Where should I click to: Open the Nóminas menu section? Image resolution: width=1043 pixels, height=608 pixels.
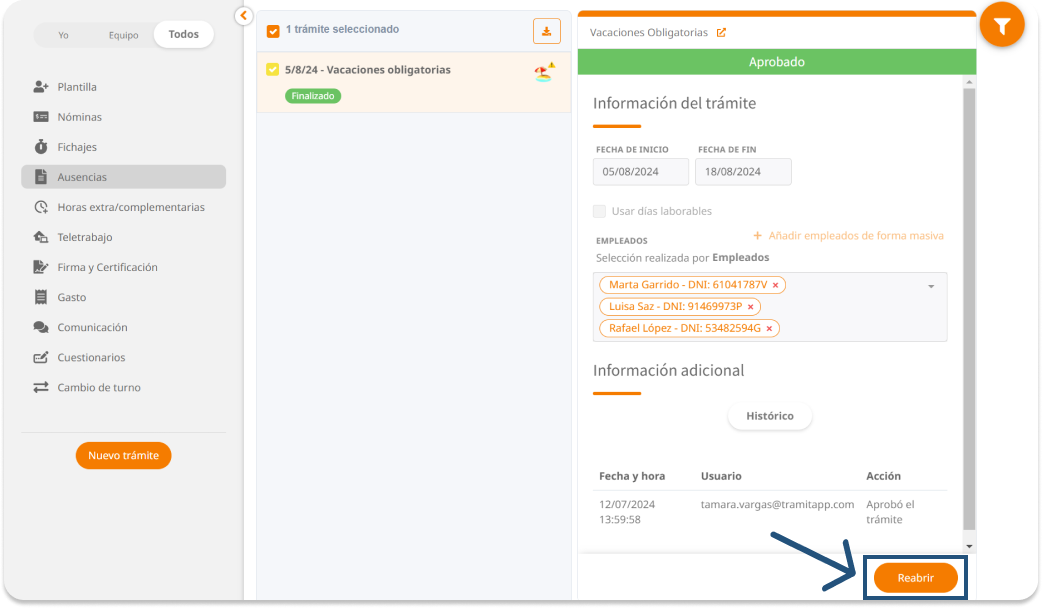[x=79, y=117]
